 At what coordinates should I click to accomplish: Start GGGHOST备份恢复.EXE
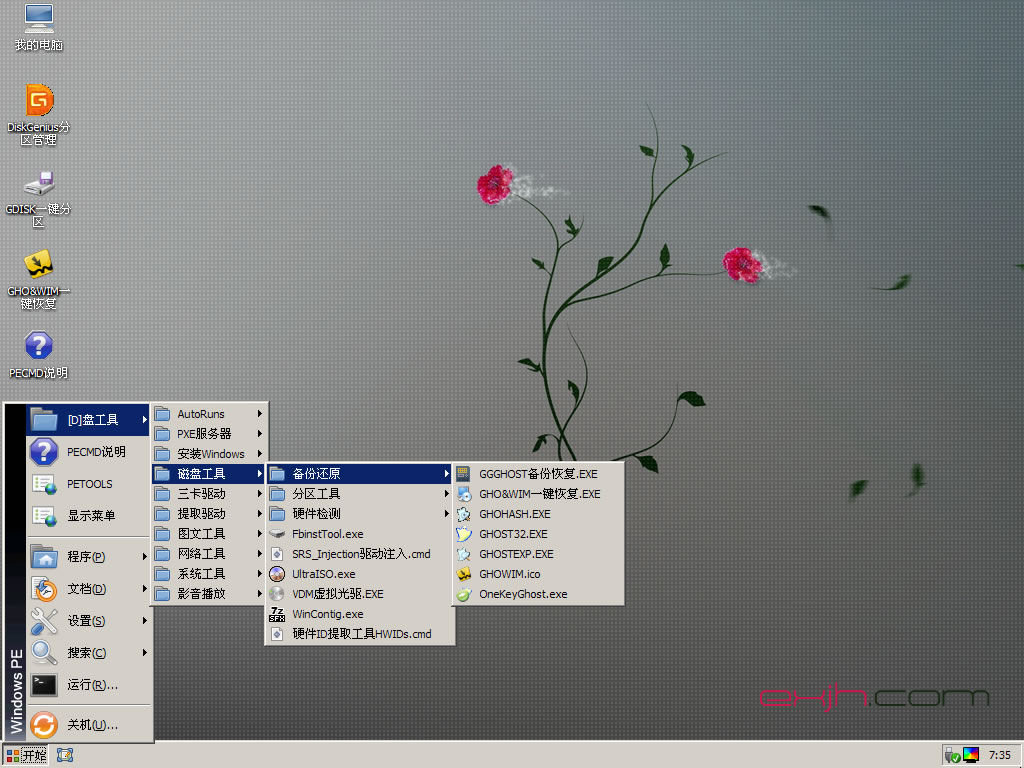tap(537, 474)
